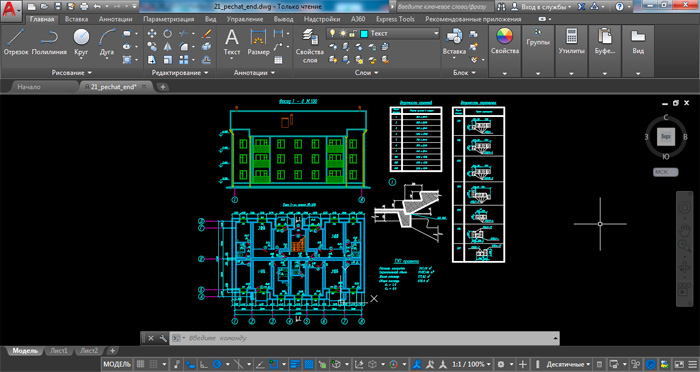700x372 pixels.
Task: Expand the Блок panel
Action: (x=464, y=72)
